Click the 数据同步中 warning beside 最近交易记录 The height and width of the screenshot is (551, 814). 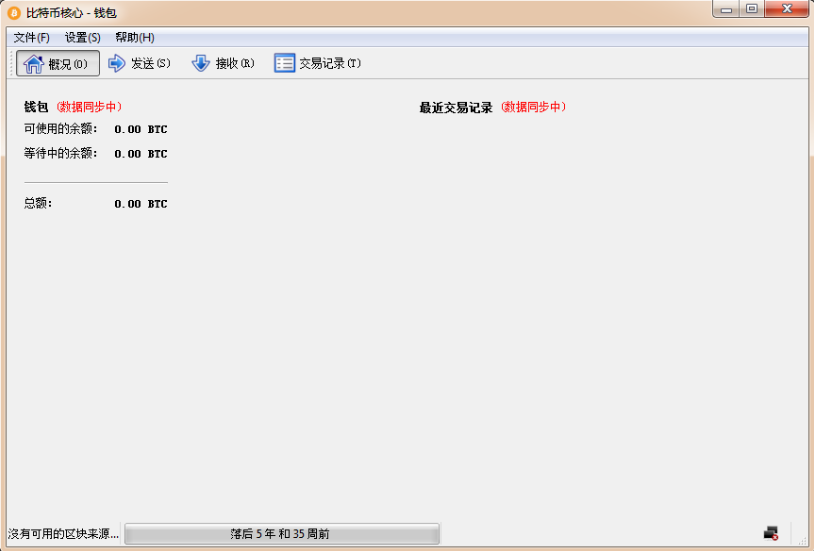tap(533, 107)
